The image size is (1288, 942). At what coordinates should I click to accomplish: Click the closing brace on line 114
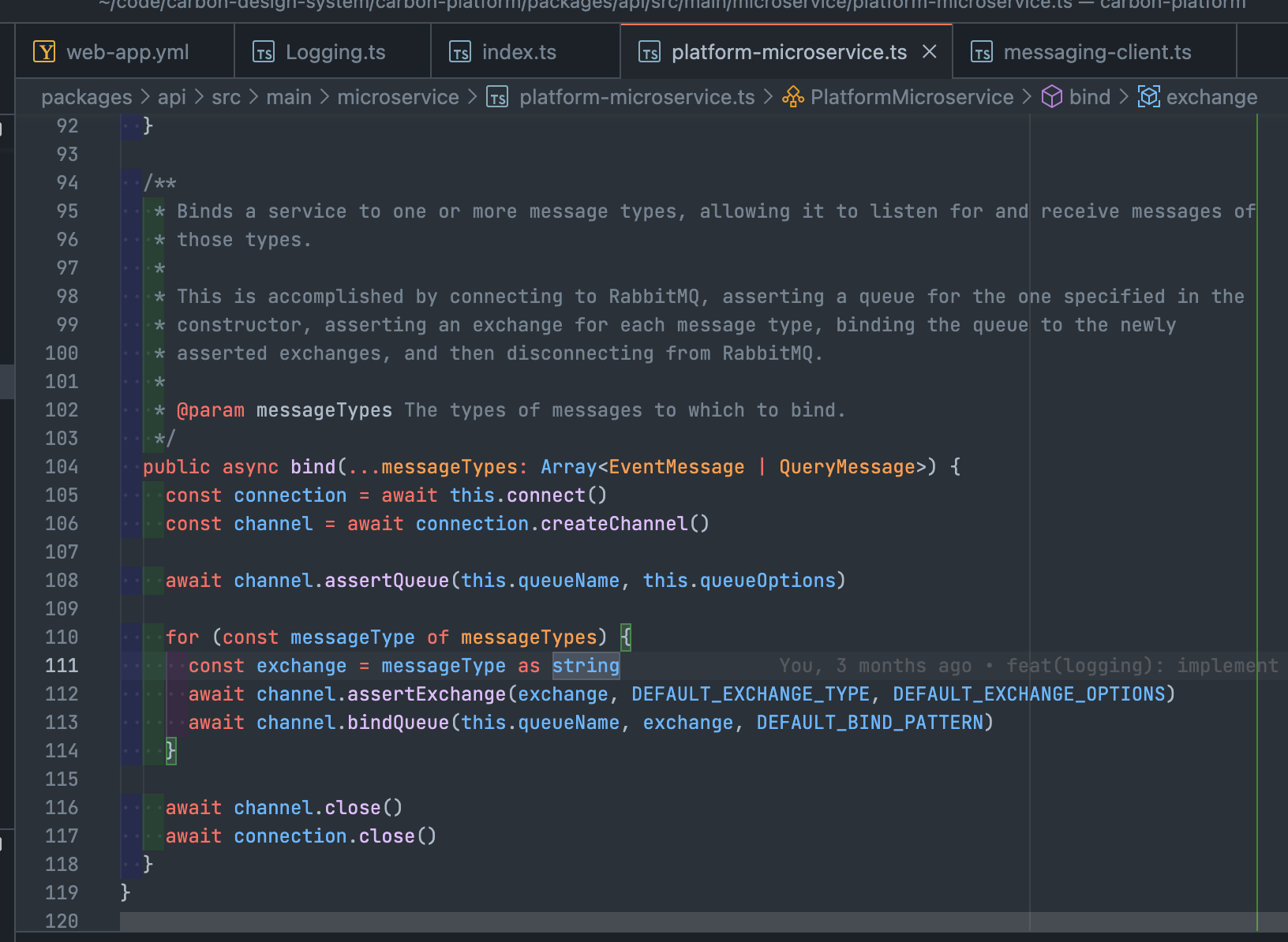pyautogui.click(x=170, y=751)
